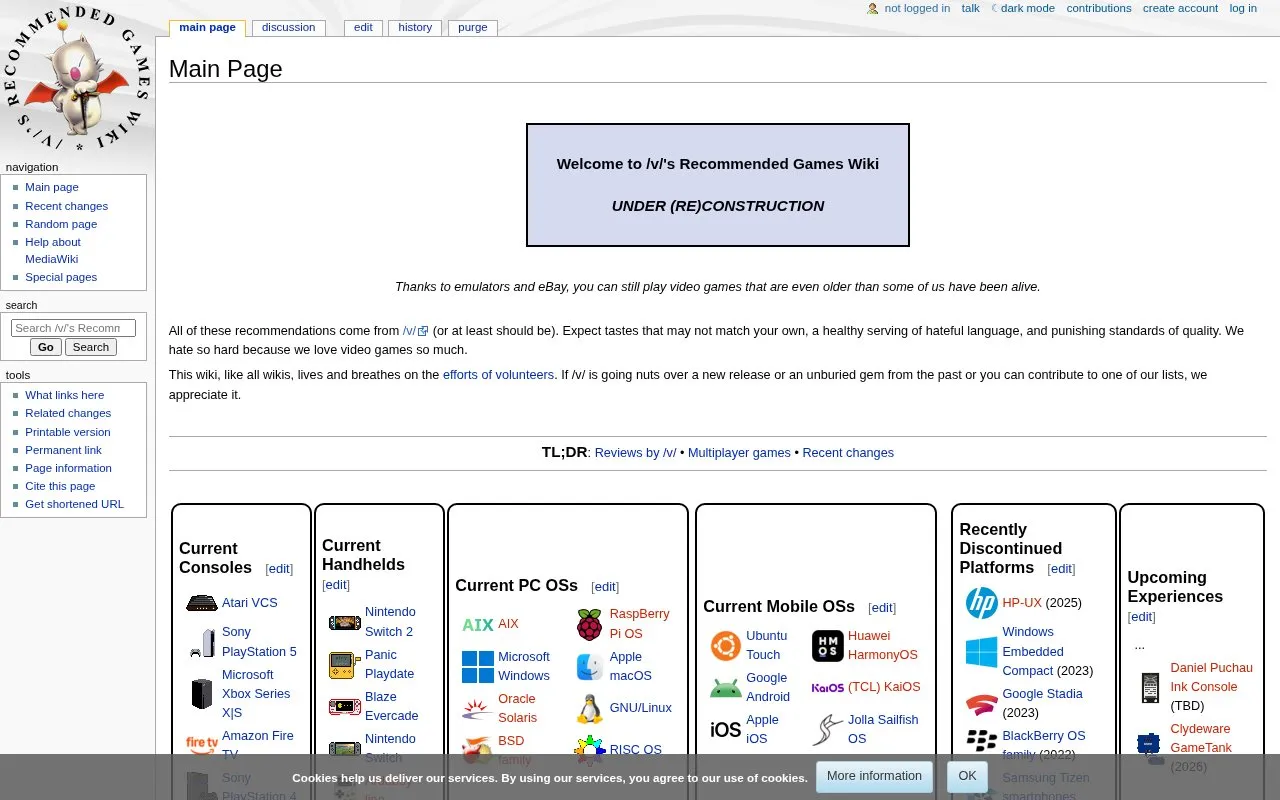1280x800 pixels.
Task: Click the Apple iOS logo icon
Action: [726, 730]
